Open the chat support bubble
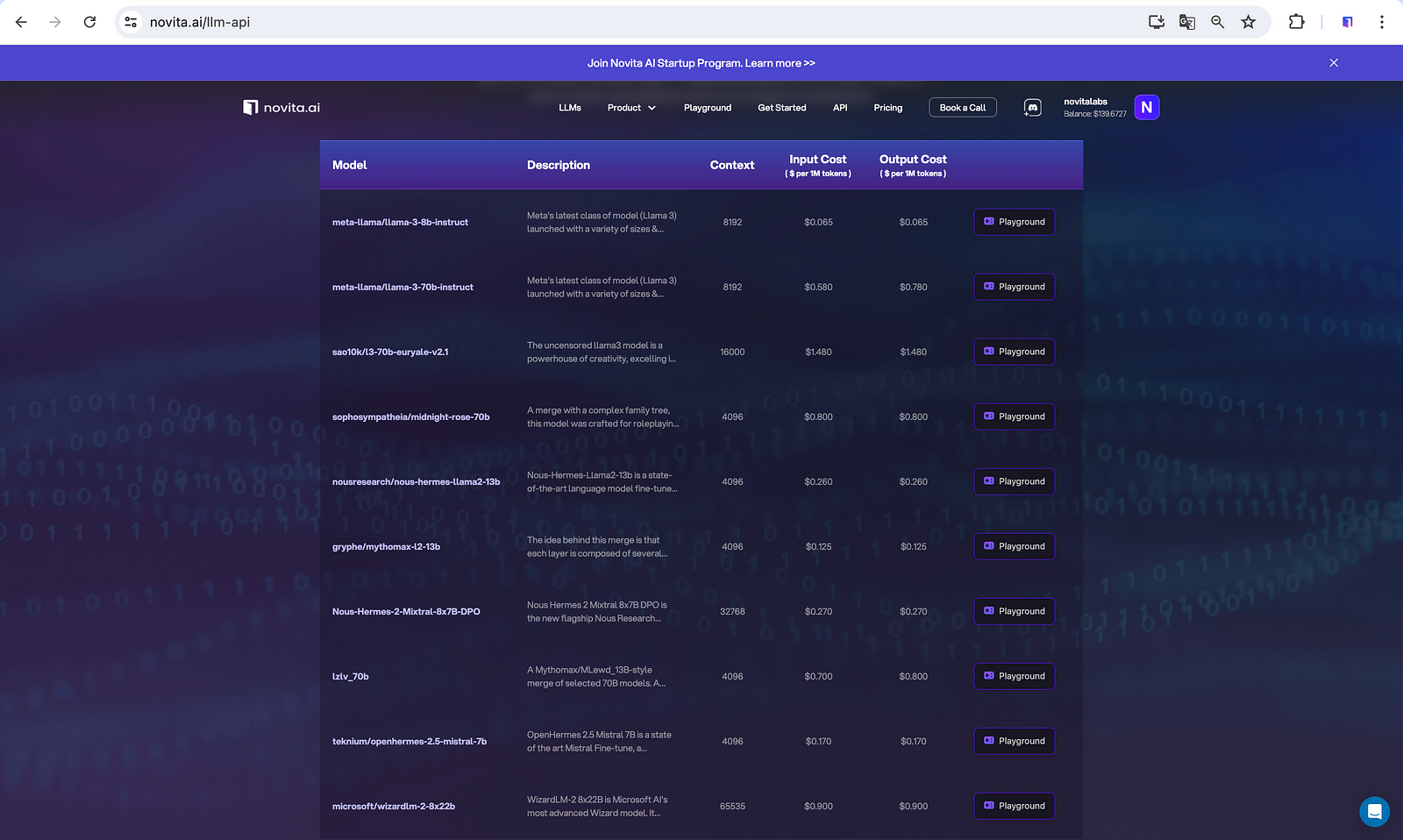 [1375, 811]
